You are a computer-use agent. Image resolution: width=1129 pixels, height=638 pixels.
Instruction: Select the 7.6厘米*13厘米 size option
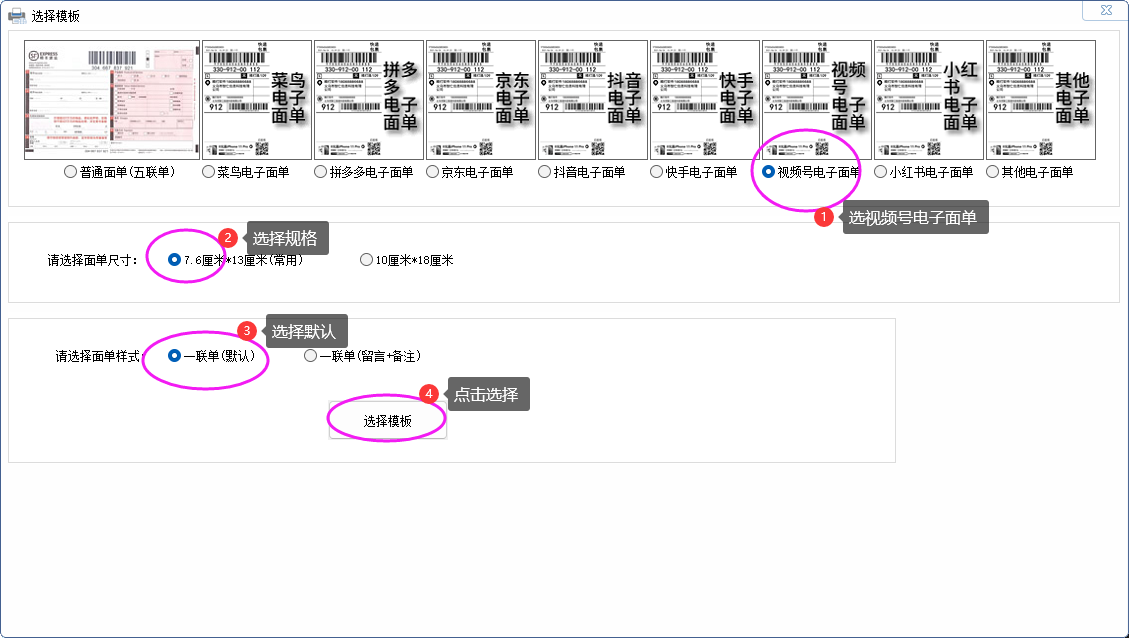175,260
